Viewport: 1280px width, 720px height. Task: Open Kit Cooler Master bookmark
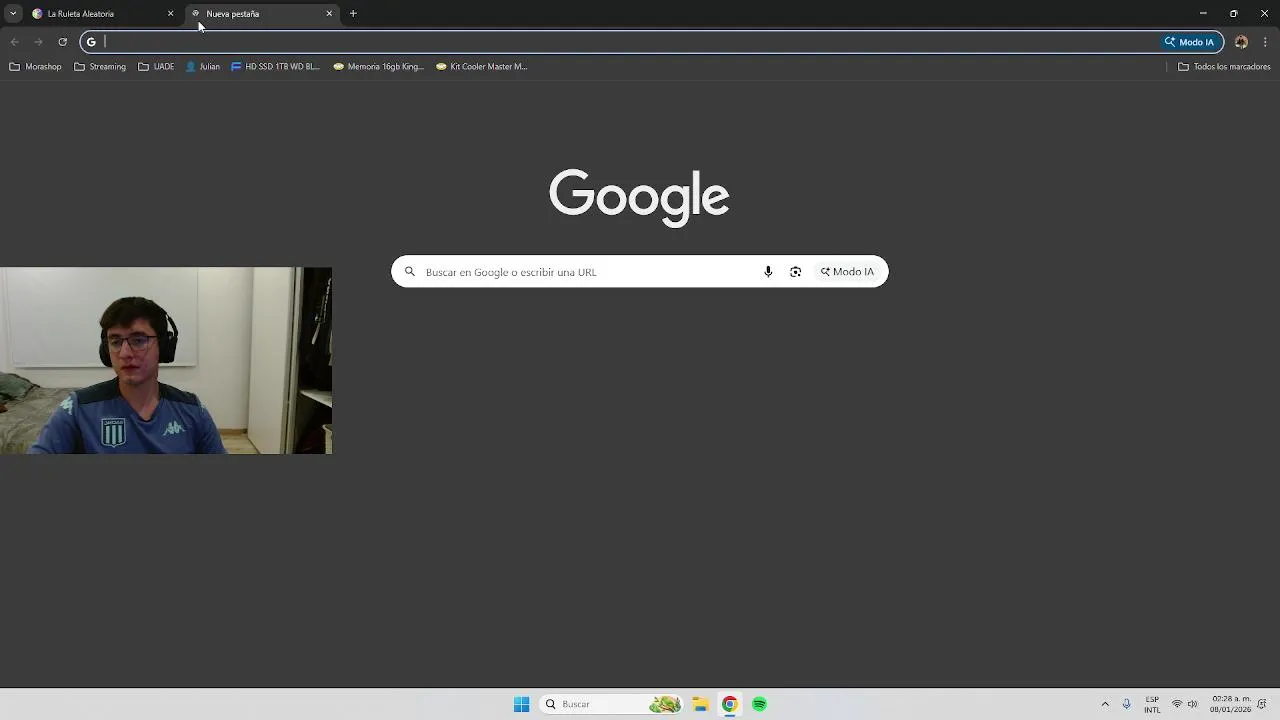point(482,67)
